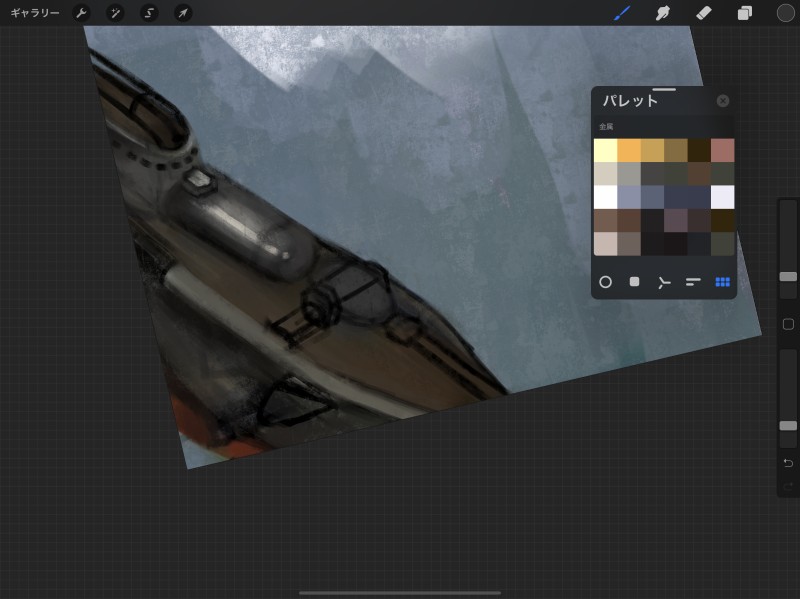This screenshot has height=599, width=800.
Task: Close the パレット panel
Action: click(x=722, y=101)
